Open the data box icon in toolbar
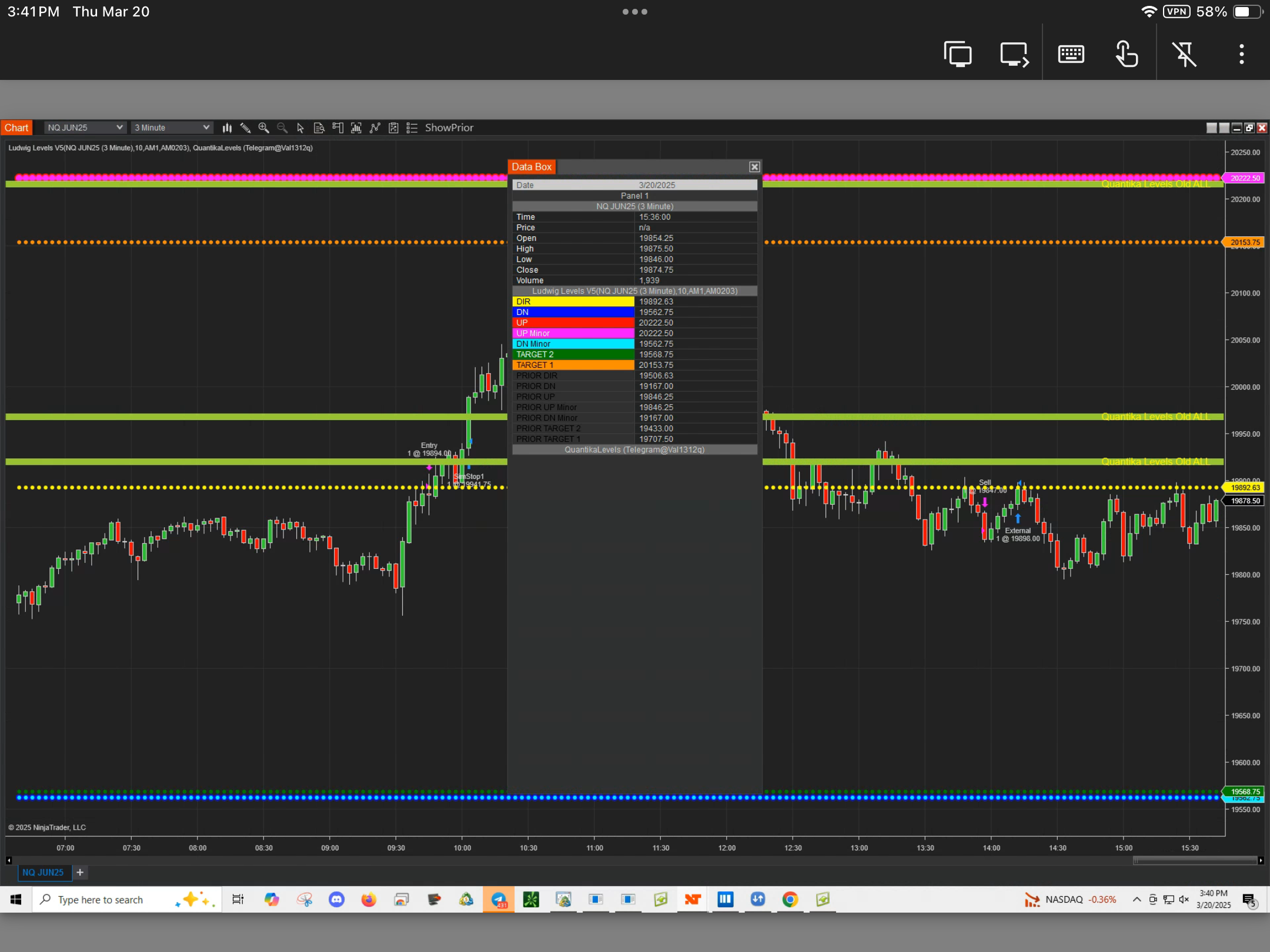Image resolution: width=1270 pixels, height=952 pixels. (x=319, y=128)
